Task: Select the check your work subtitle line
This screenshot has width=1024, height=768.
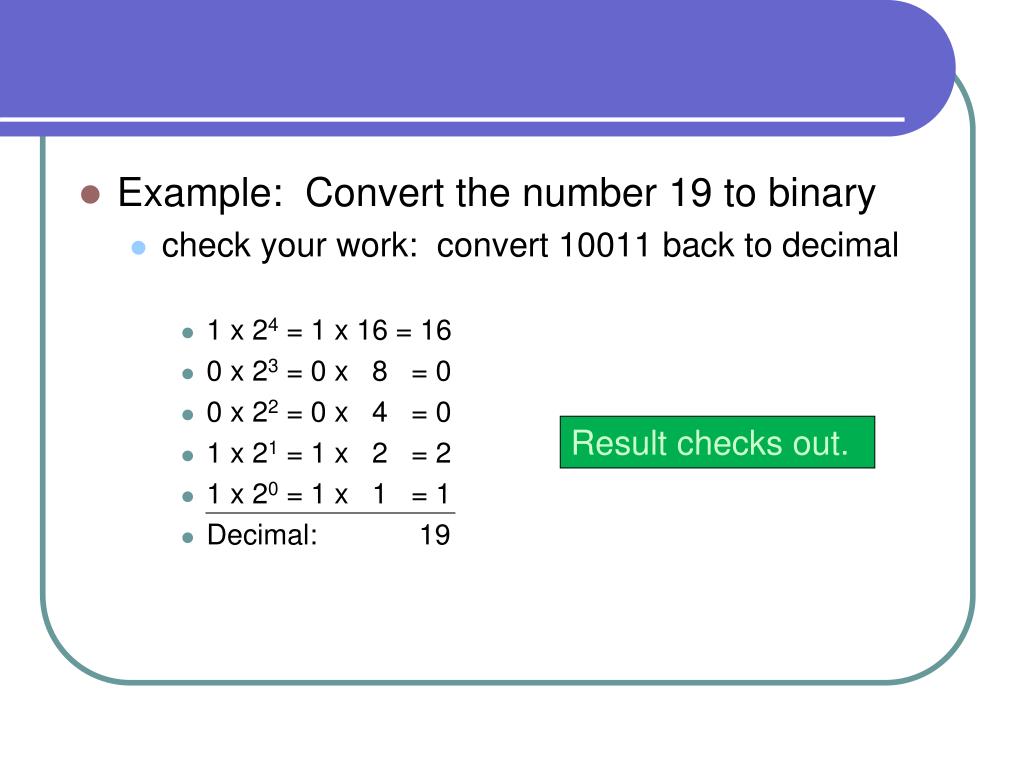Action: [x=530, y=246]
